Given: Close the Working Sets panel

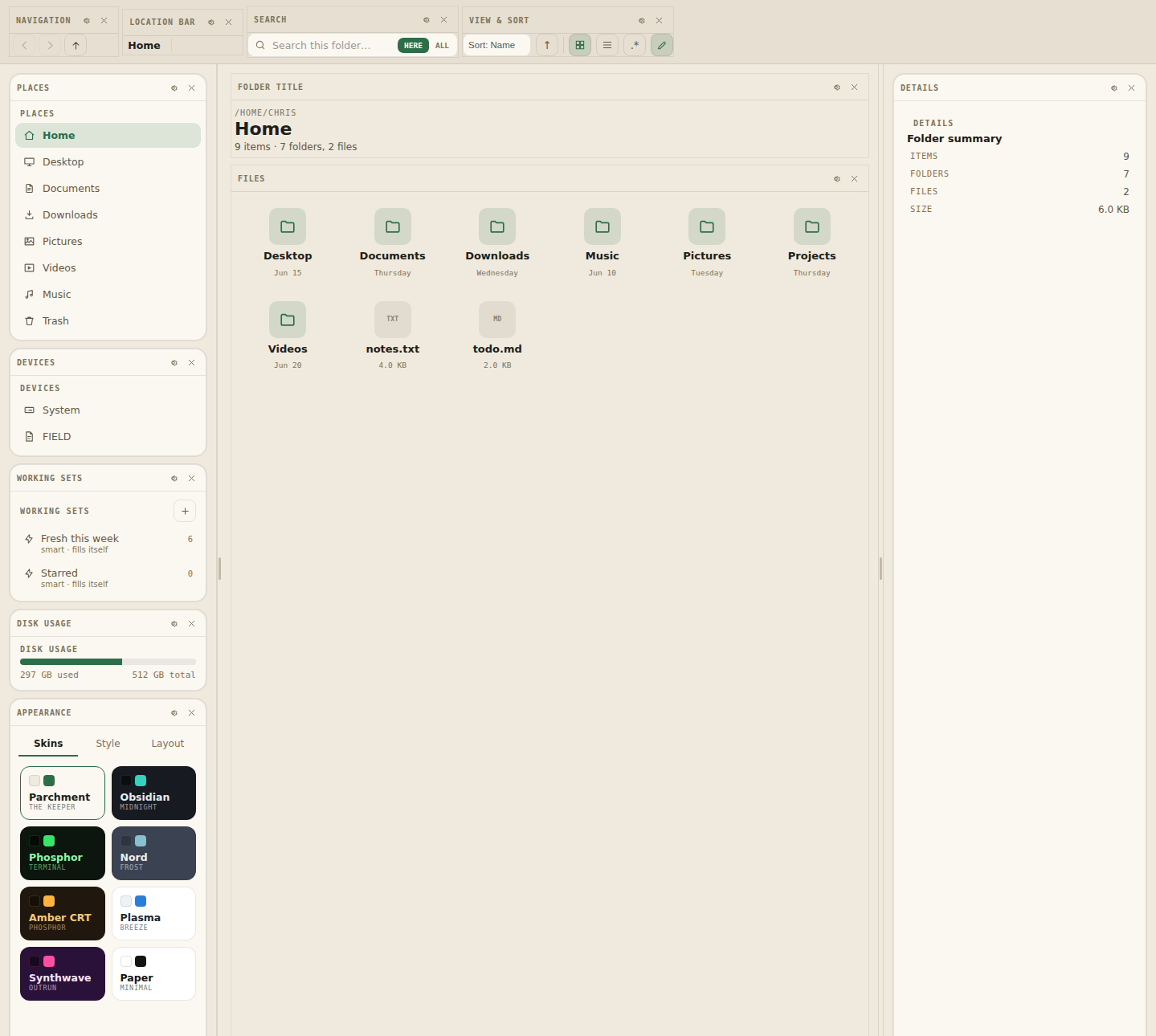Looking at the screenshot, I should pos(192,479).
